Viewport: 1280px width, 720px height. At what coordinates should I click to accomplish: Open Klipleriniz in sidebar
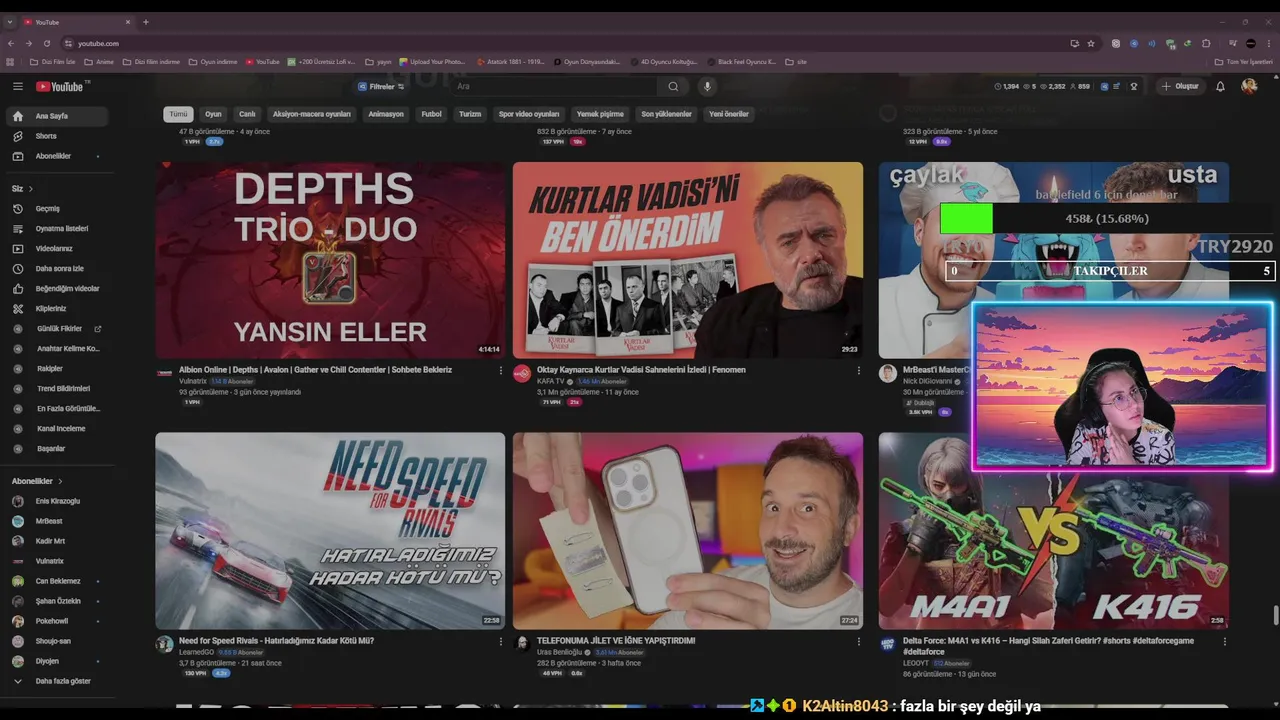[x=55, y=309]
